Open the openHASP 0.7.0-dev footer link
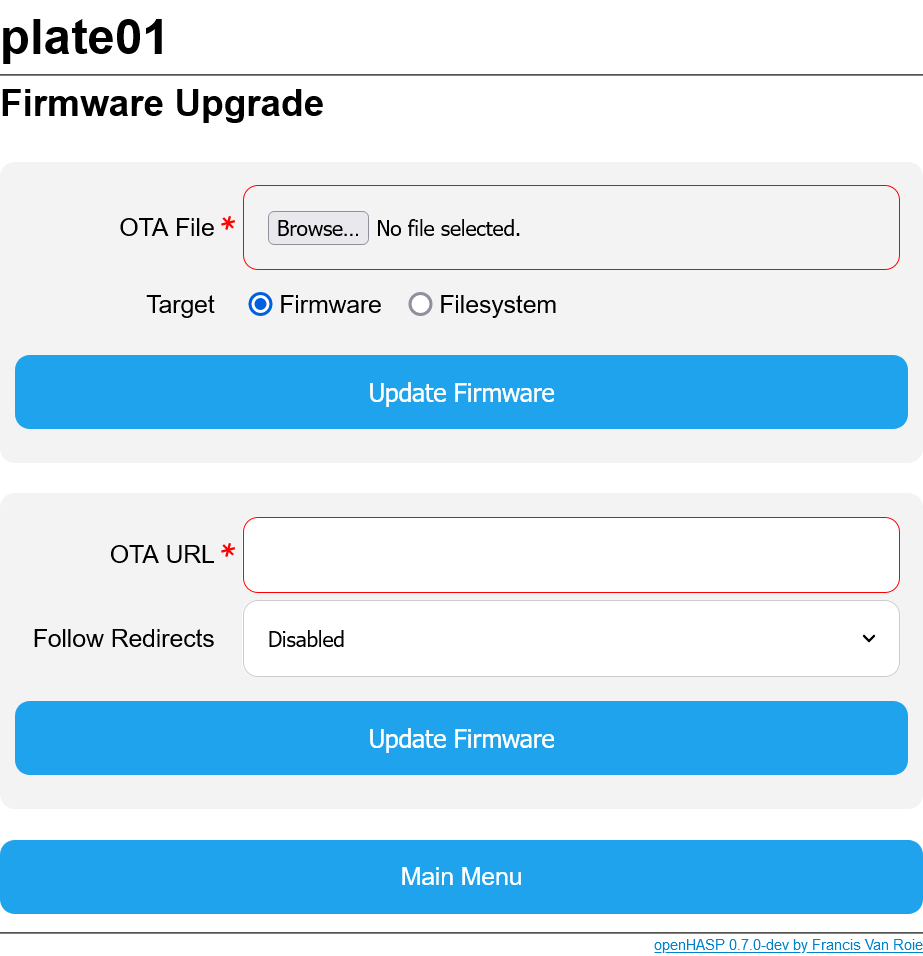Screen dimensions: 923x956 click(x=788, y=944)
